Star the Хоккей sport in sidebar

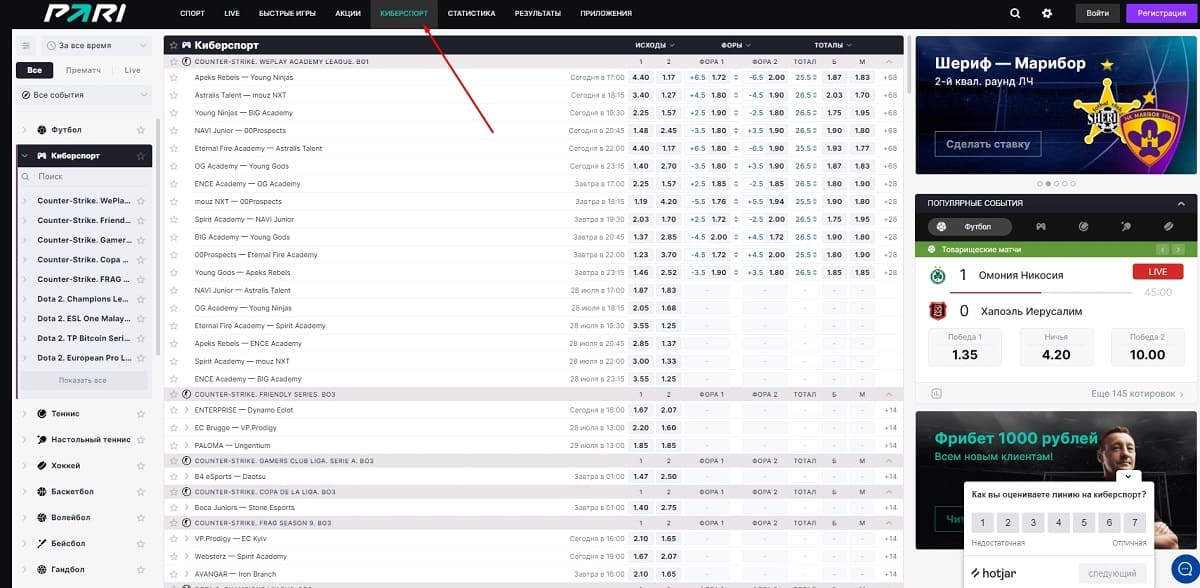[141, 465]
